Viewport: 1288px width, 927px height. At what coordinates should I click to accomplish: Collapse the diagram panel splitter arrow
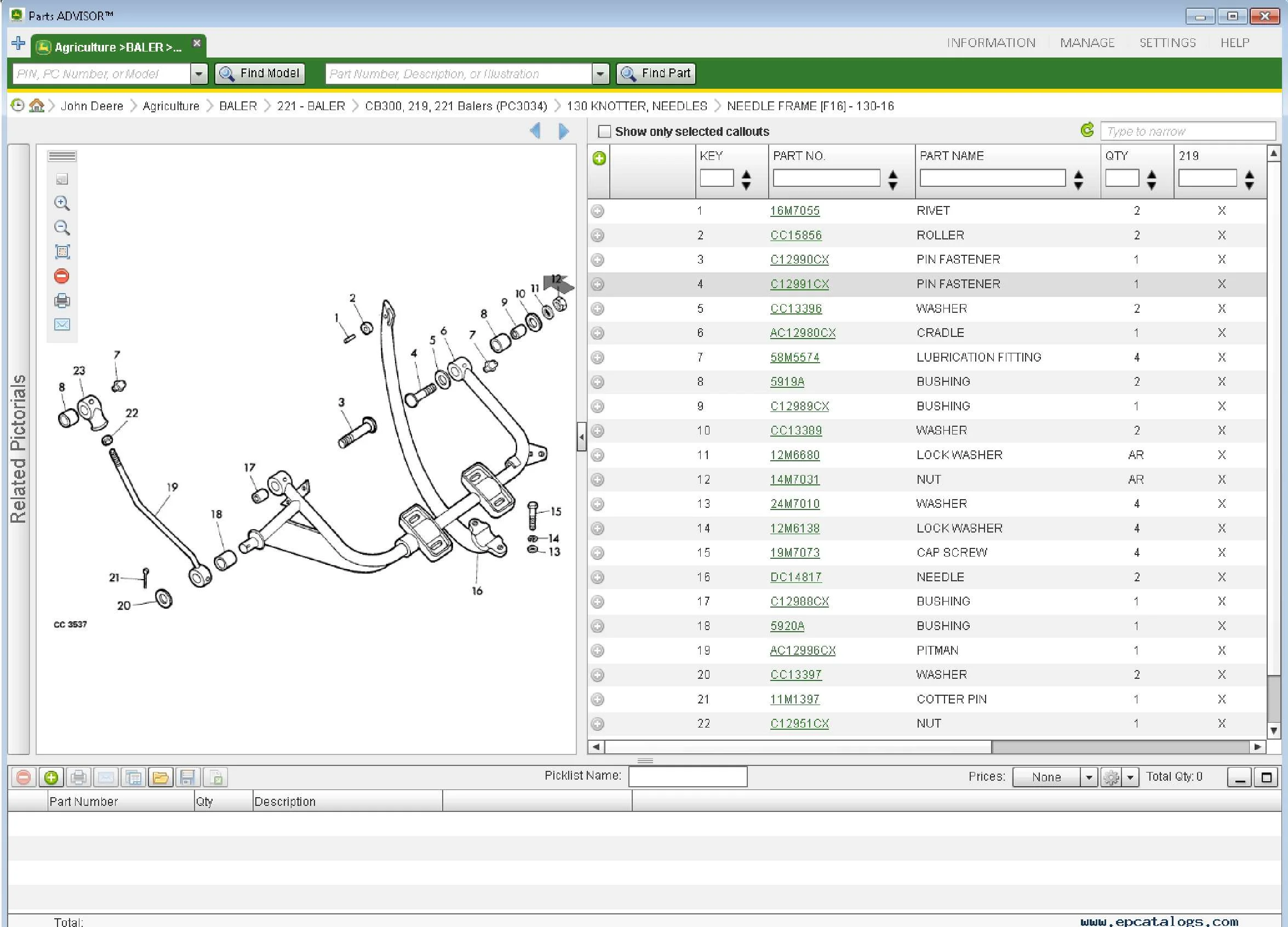(x=581, y=437)
